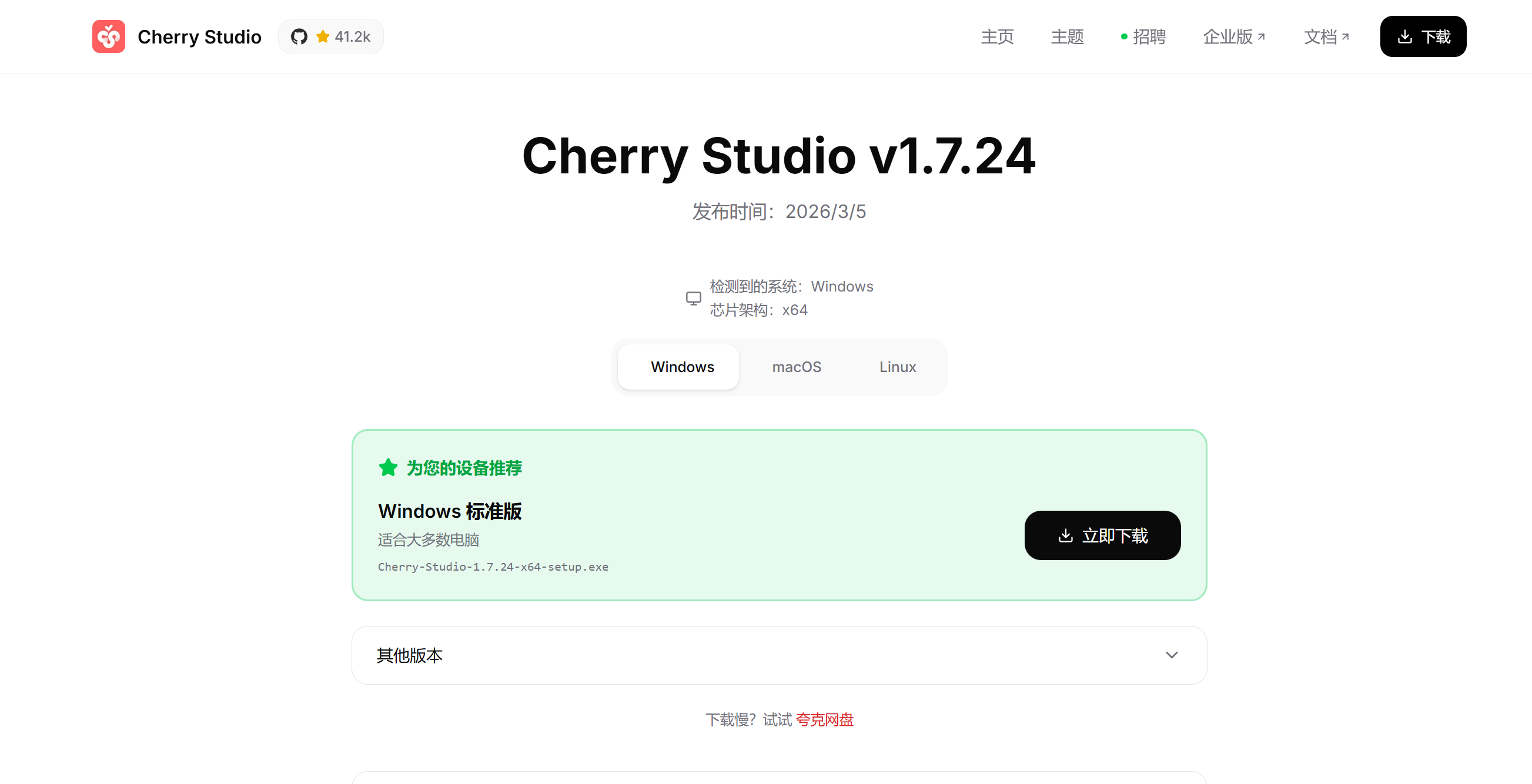Click the Cherry Studio logo icon
1532x784 pixels.
[108, 37]
